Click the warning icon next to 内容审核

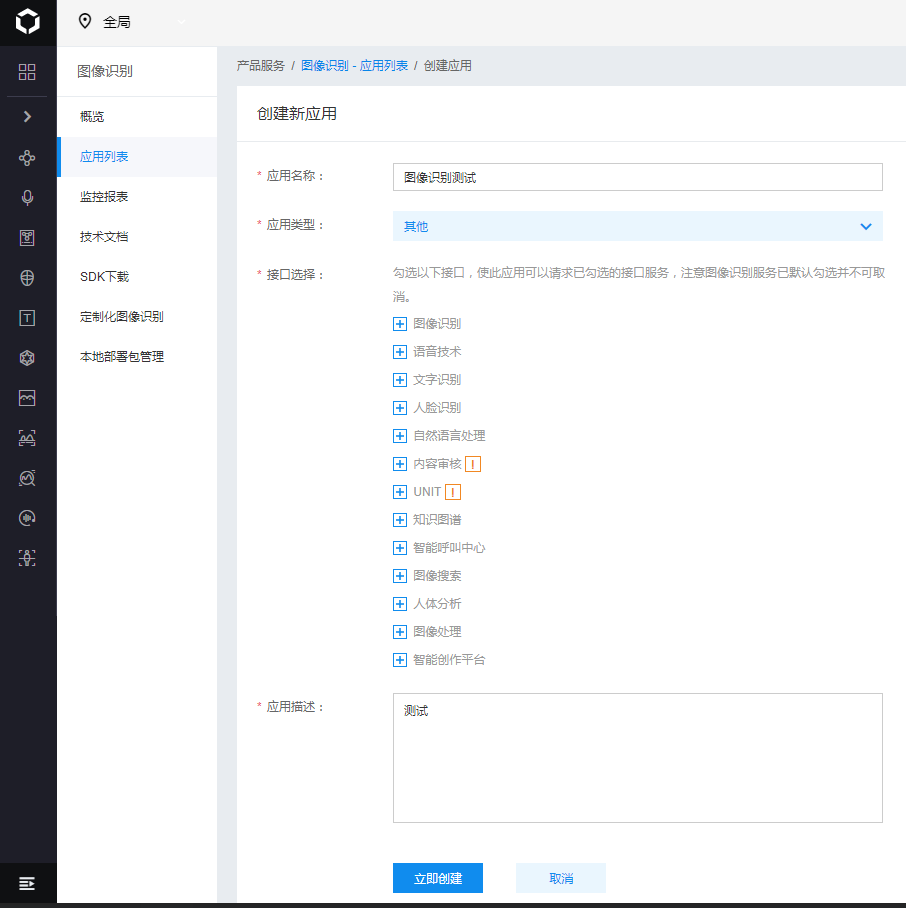point(473,464)
